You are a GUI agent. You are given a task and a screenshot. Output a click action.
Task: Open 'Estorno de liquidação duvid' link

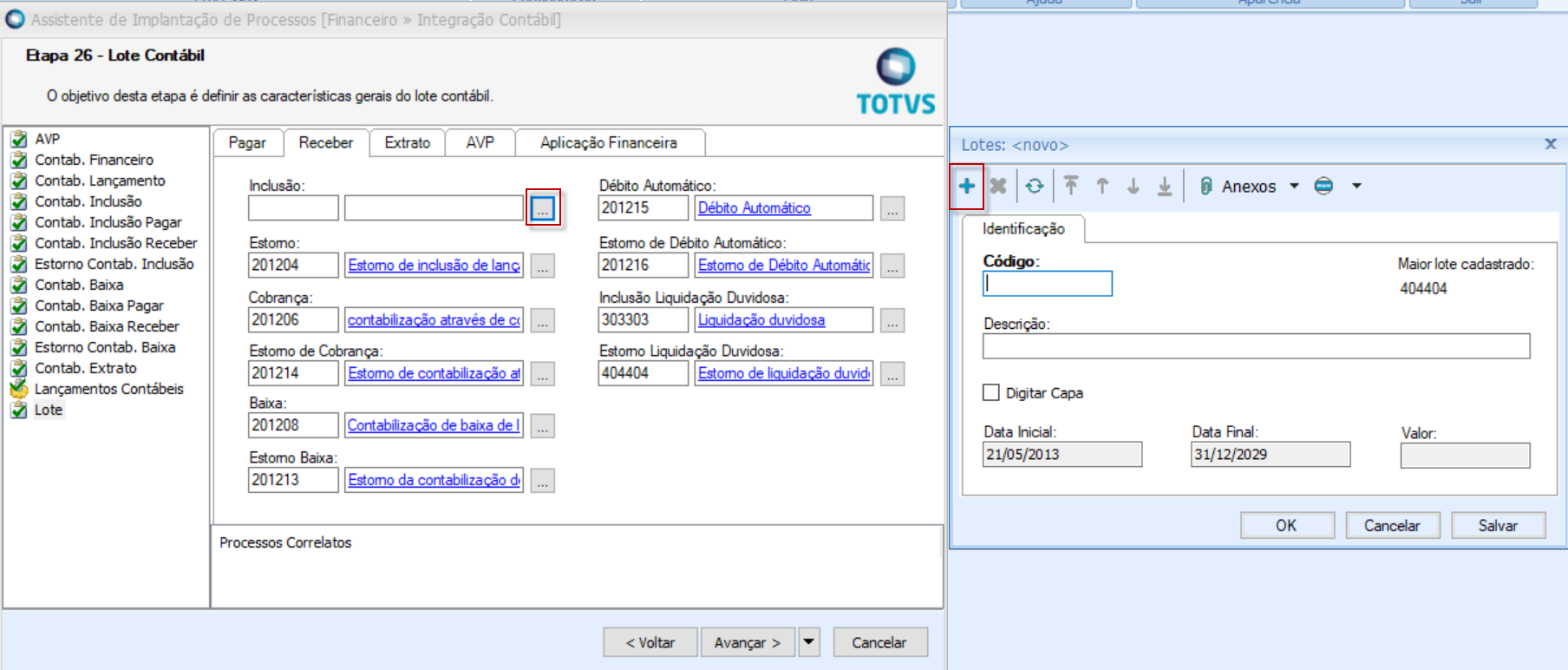click(784, 373)
